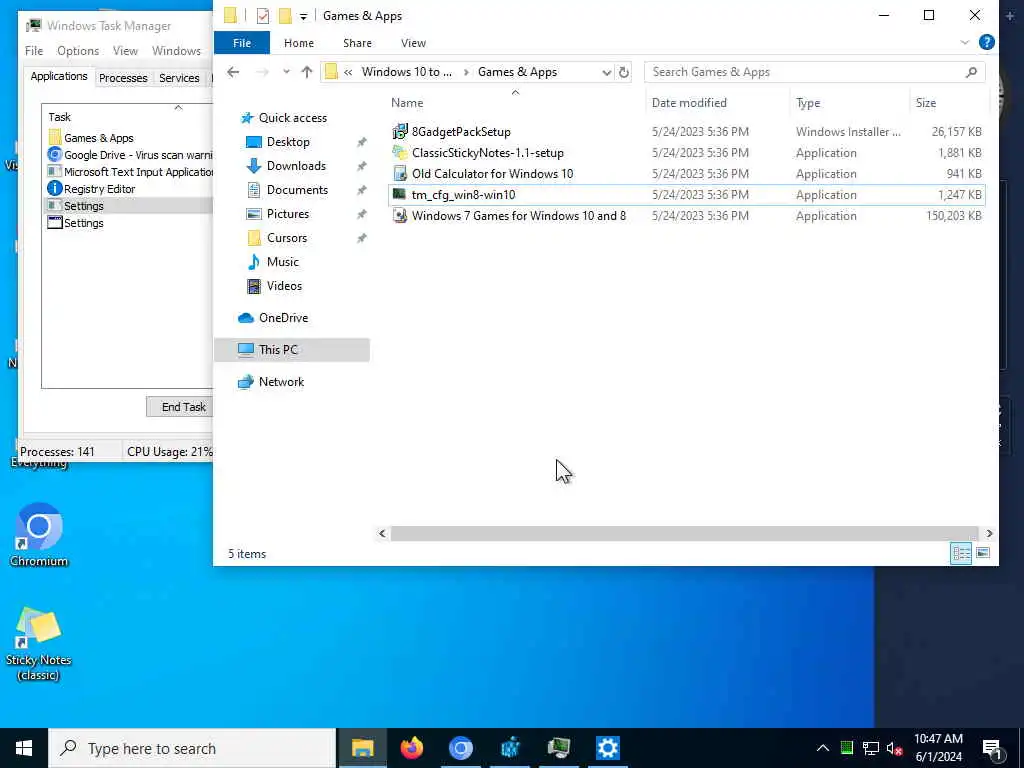Sort files by Type column

(x=808, y=103)
